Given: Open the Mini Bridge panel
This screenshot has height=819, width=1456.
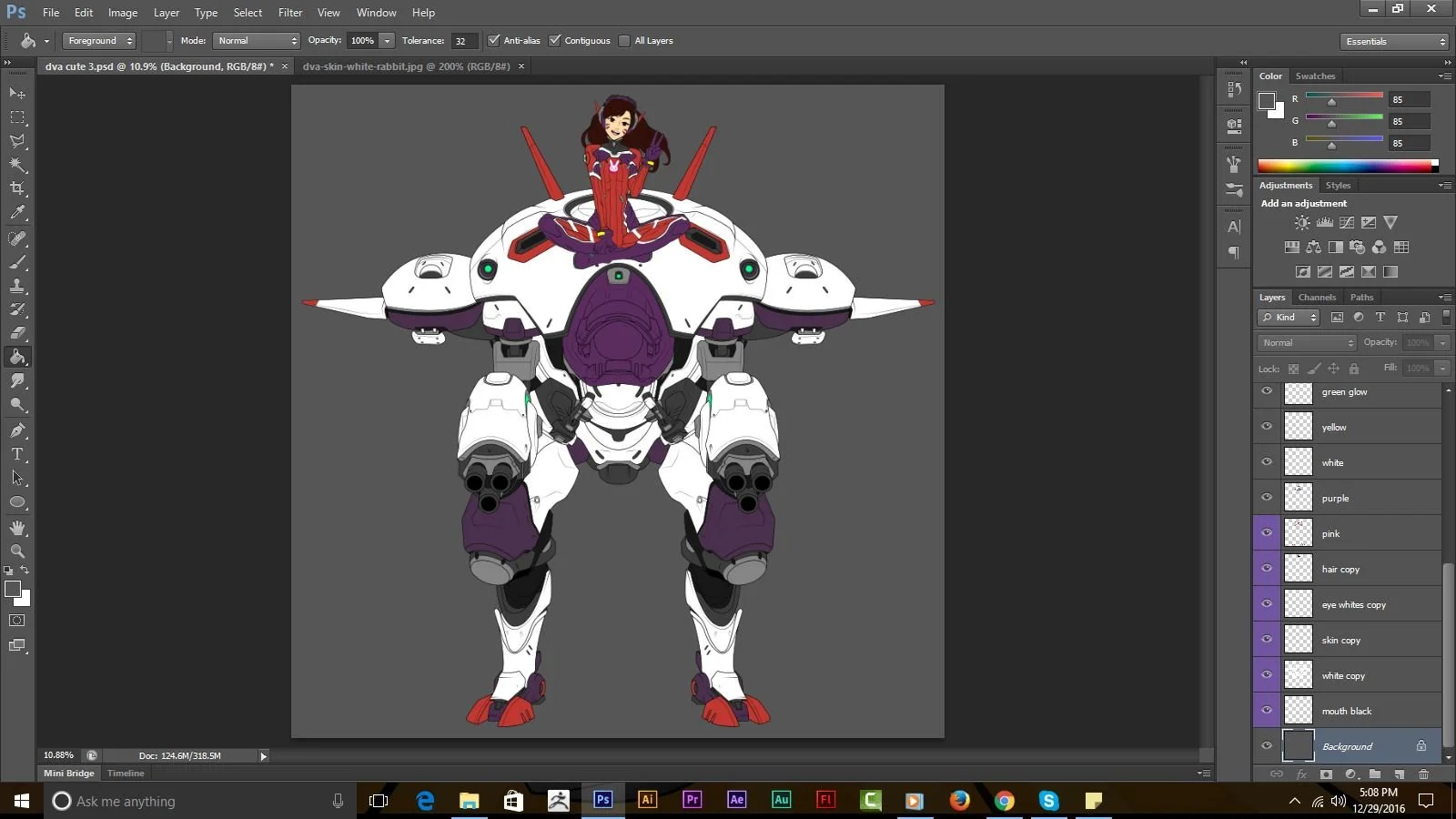Looking at the screenshot, I should click(69, 773).
